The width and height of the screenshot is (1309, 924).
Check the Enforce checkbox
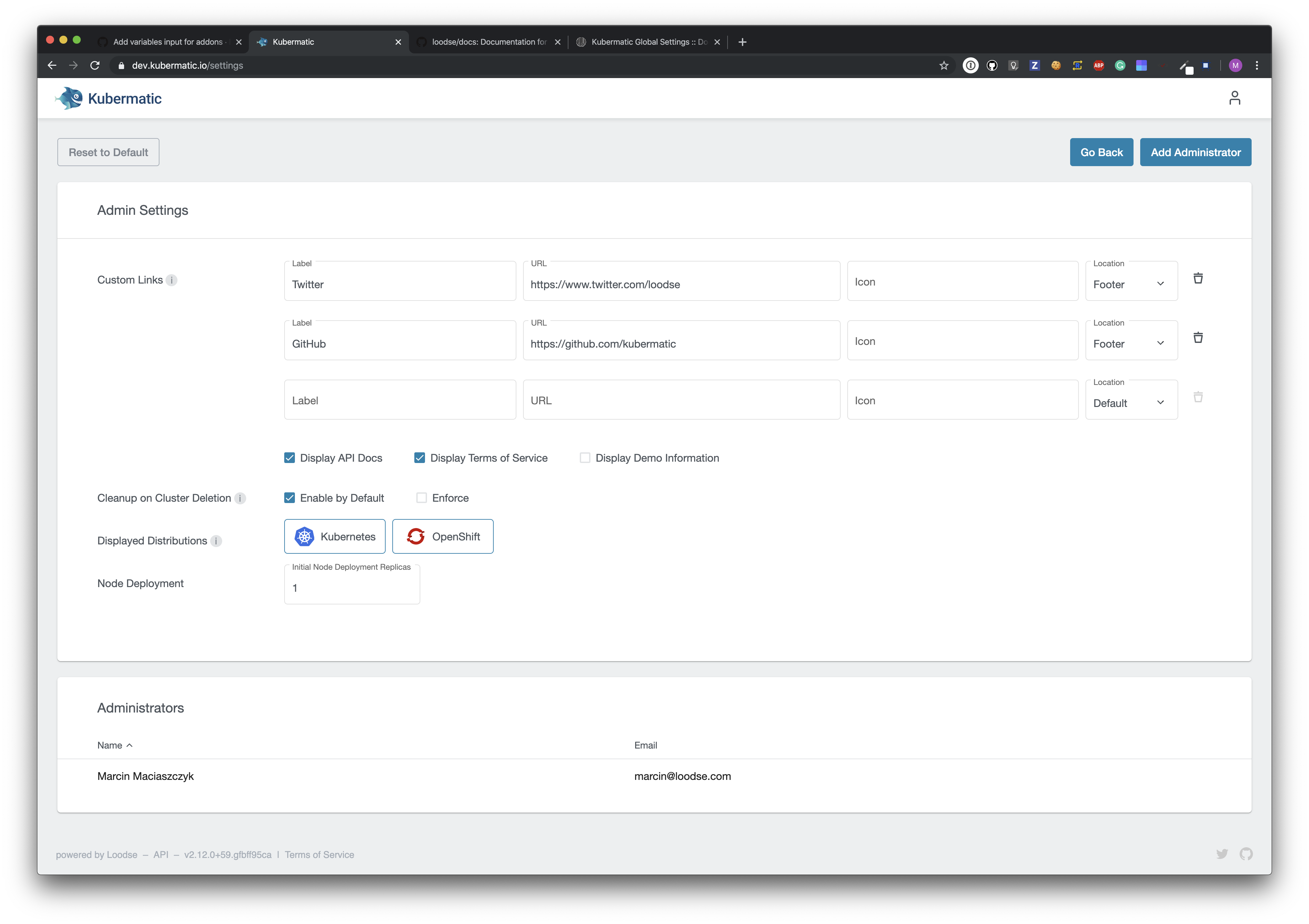click(421, 498)
